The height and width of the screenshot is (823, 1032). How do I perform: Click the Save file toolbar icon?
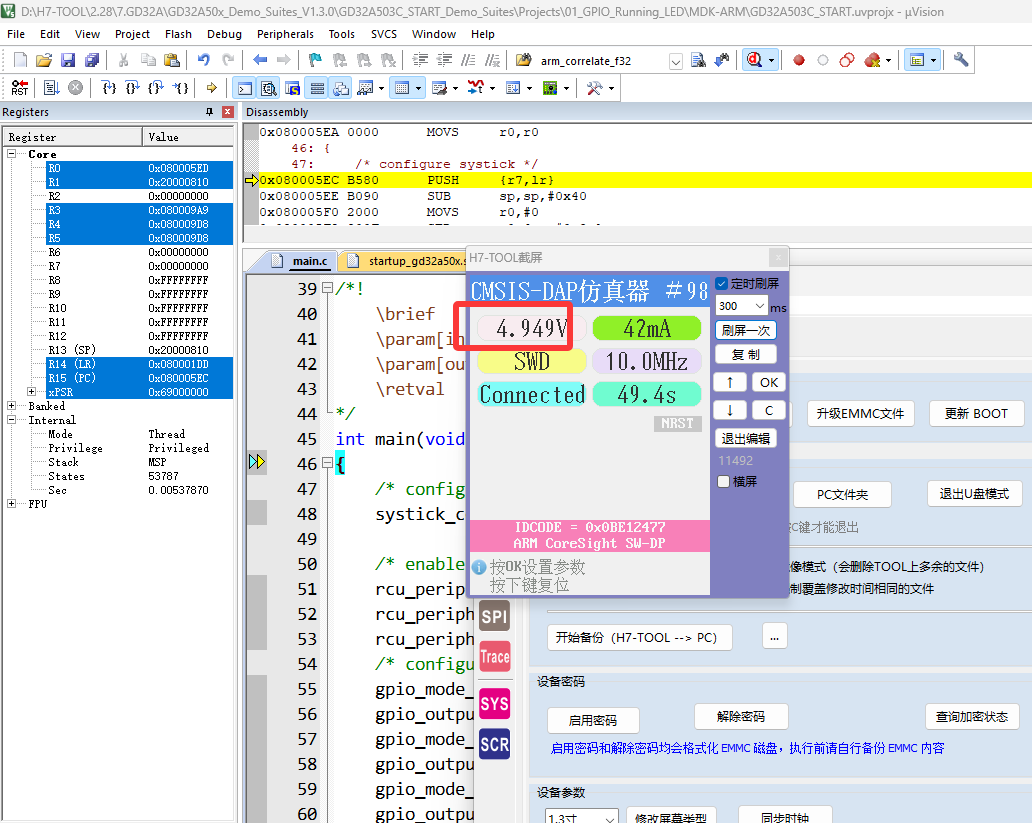(x=68, y=60)
